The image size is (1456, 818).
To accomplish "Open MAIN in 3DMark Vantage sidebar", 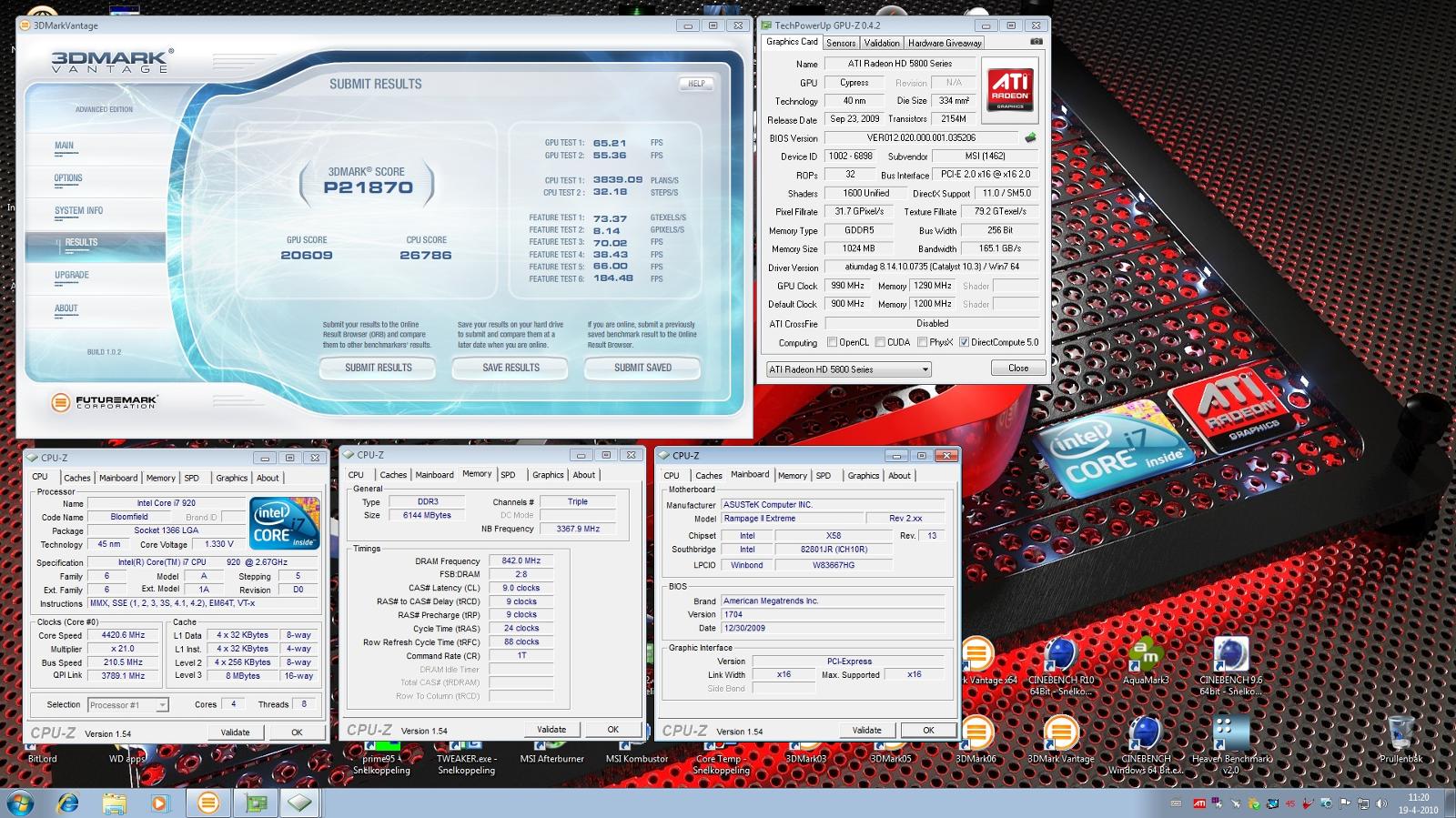I will pyautogui.click(x=64, y=146).
